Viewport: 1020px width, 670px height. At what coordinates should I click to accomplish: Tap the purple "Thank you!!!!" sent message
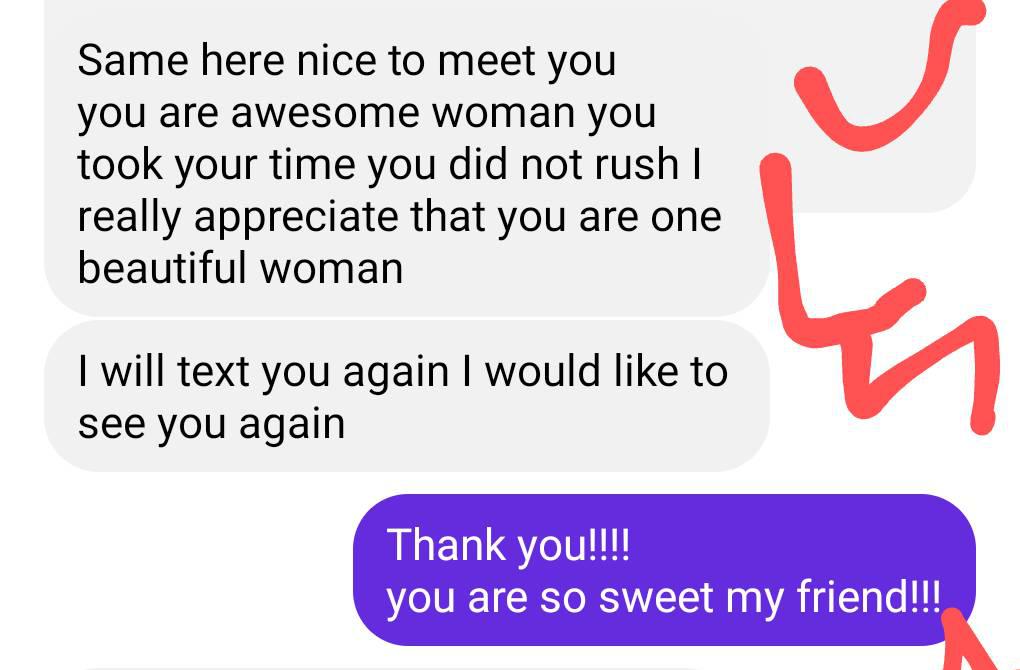pyautogui.click(x=664, y=570)
